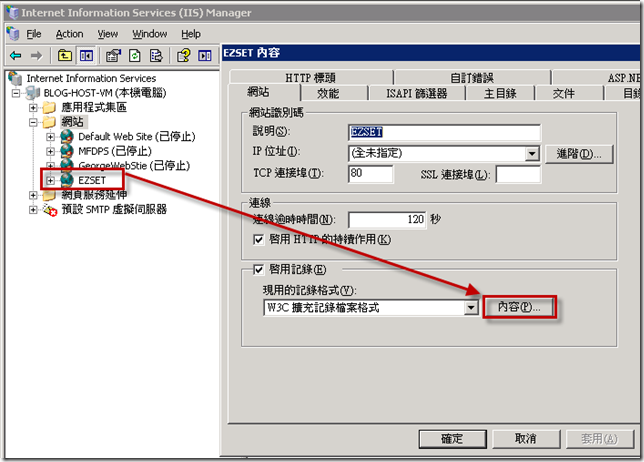Viewport: 644px width, 462px height.
Task: Switch to the ISAPI 篩選器 tab
Action: point(416,94)
